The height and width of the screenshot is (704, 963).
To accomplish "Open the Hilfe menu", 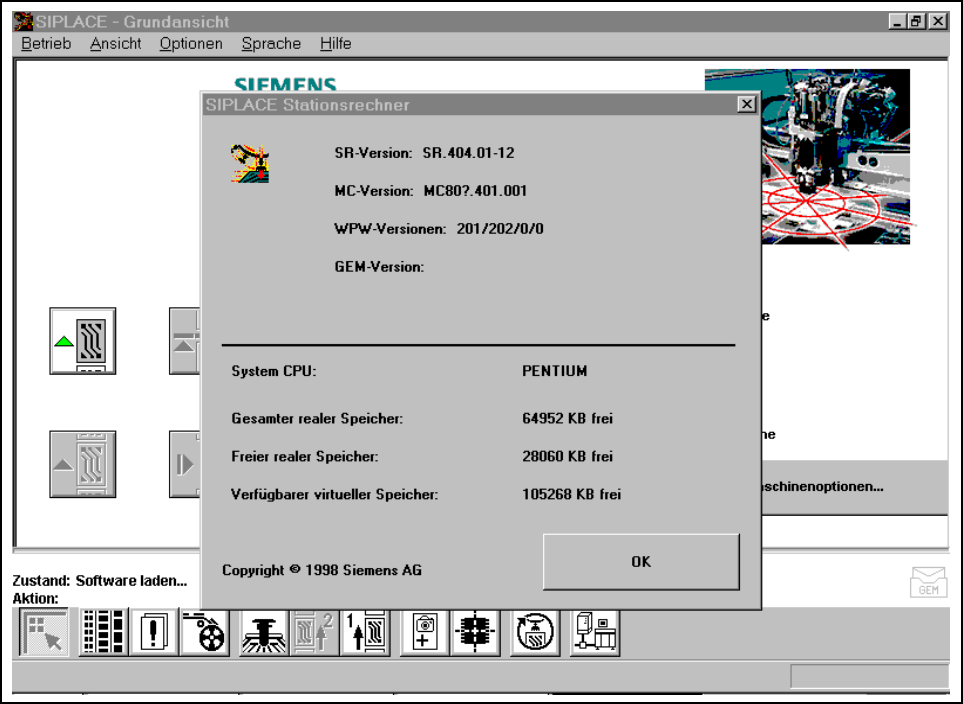I will (x=335, y=44).
